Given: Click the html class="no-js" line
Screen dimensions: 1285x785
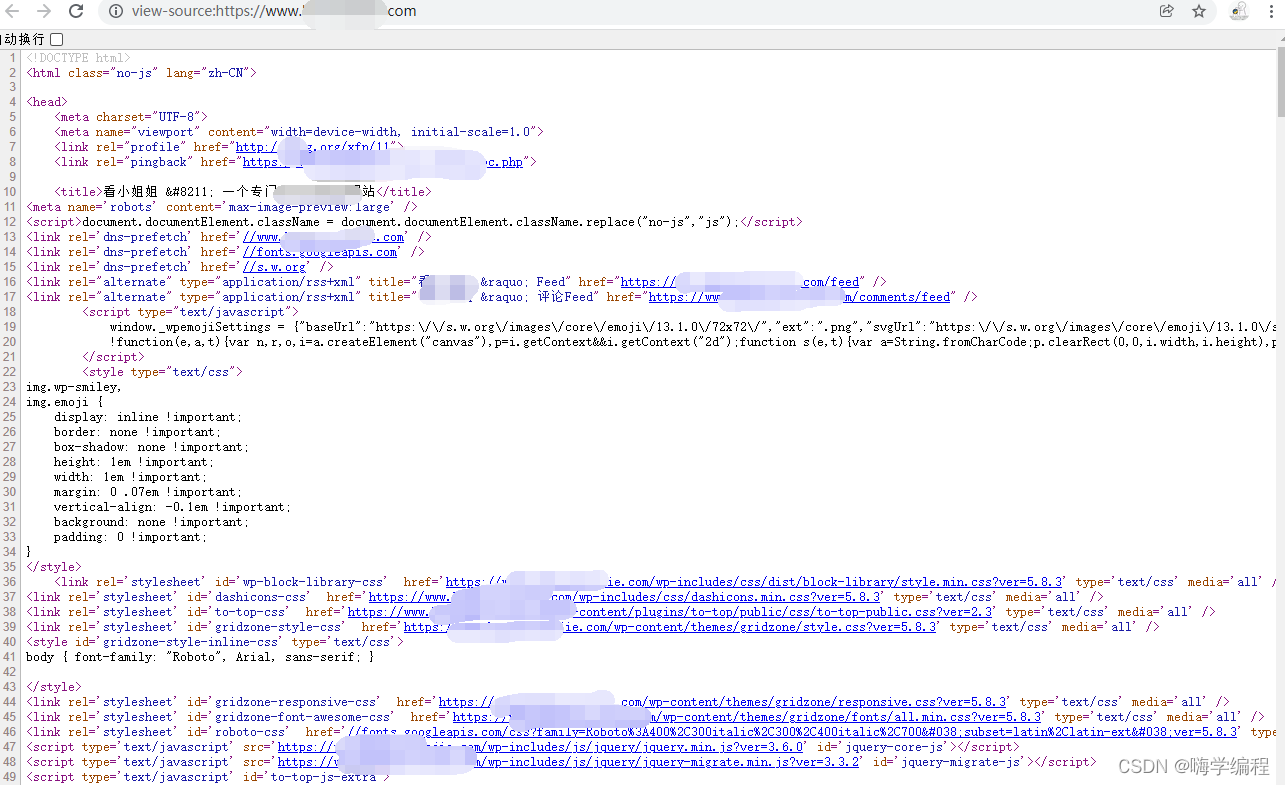Looking at the screenshot, I should tap(141, 72).
